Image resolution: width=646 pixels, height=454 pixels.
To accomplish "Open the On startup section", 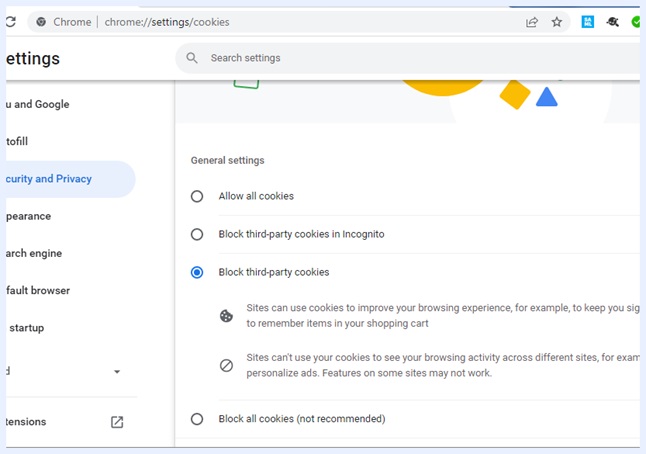I will [x=26, y=328].
